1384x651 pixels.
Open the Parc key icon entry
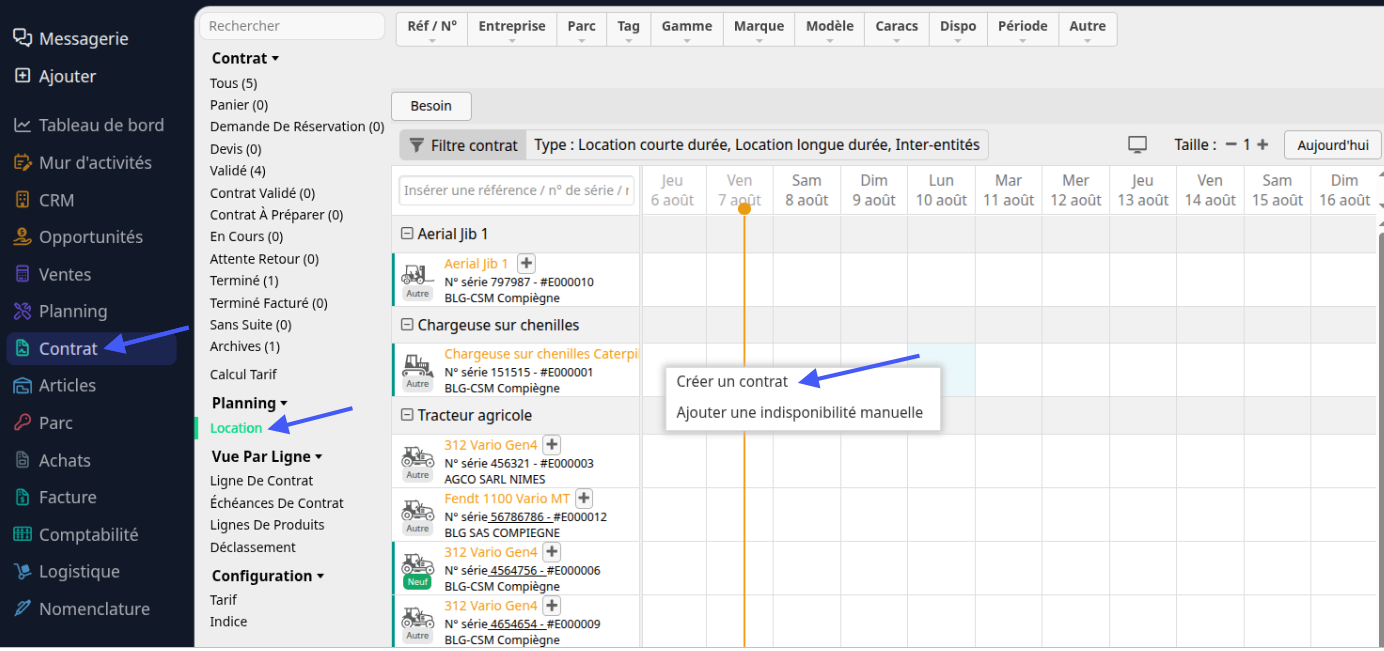point(22,423)
